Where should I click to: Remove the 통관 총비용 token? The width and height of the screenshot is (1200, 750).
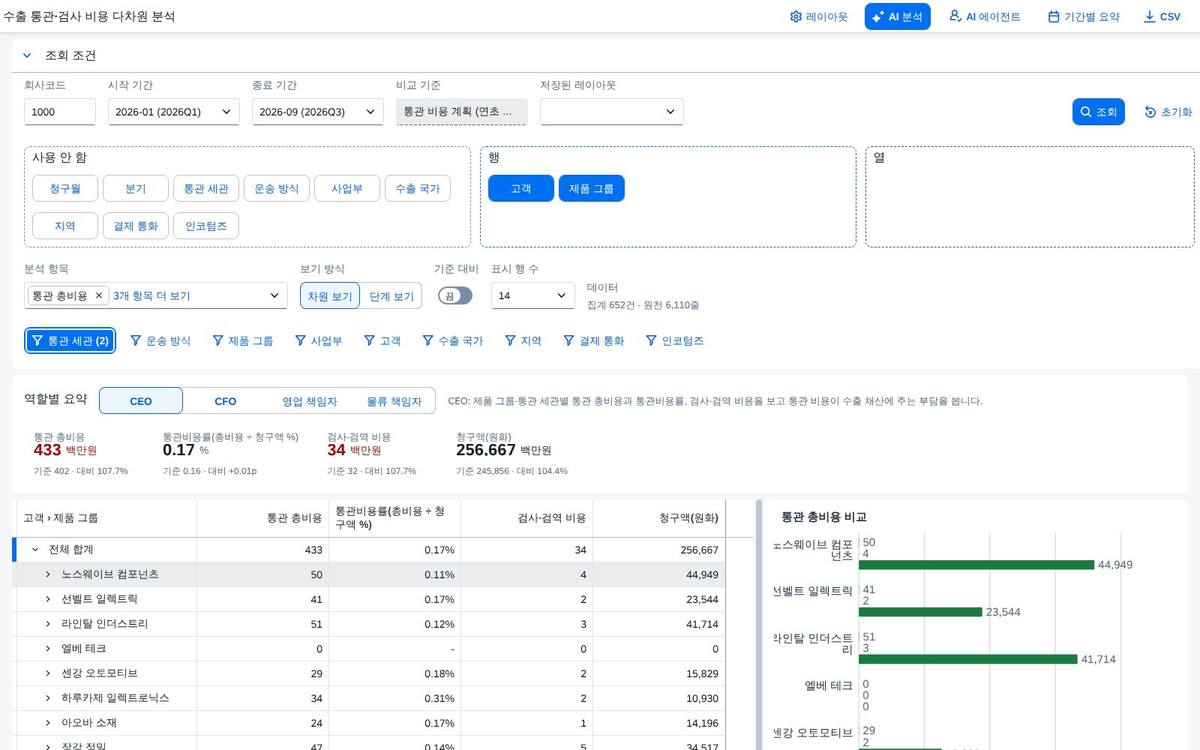tap(98, 296)
